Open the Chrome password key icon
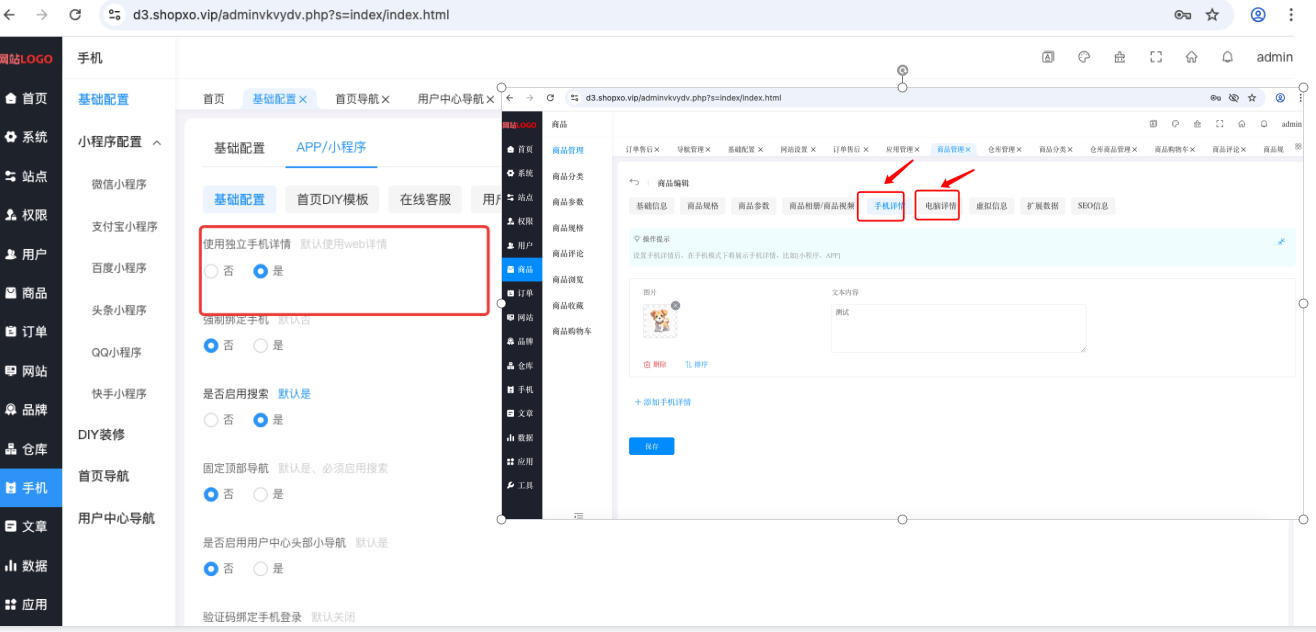 tap(1182, 15)
